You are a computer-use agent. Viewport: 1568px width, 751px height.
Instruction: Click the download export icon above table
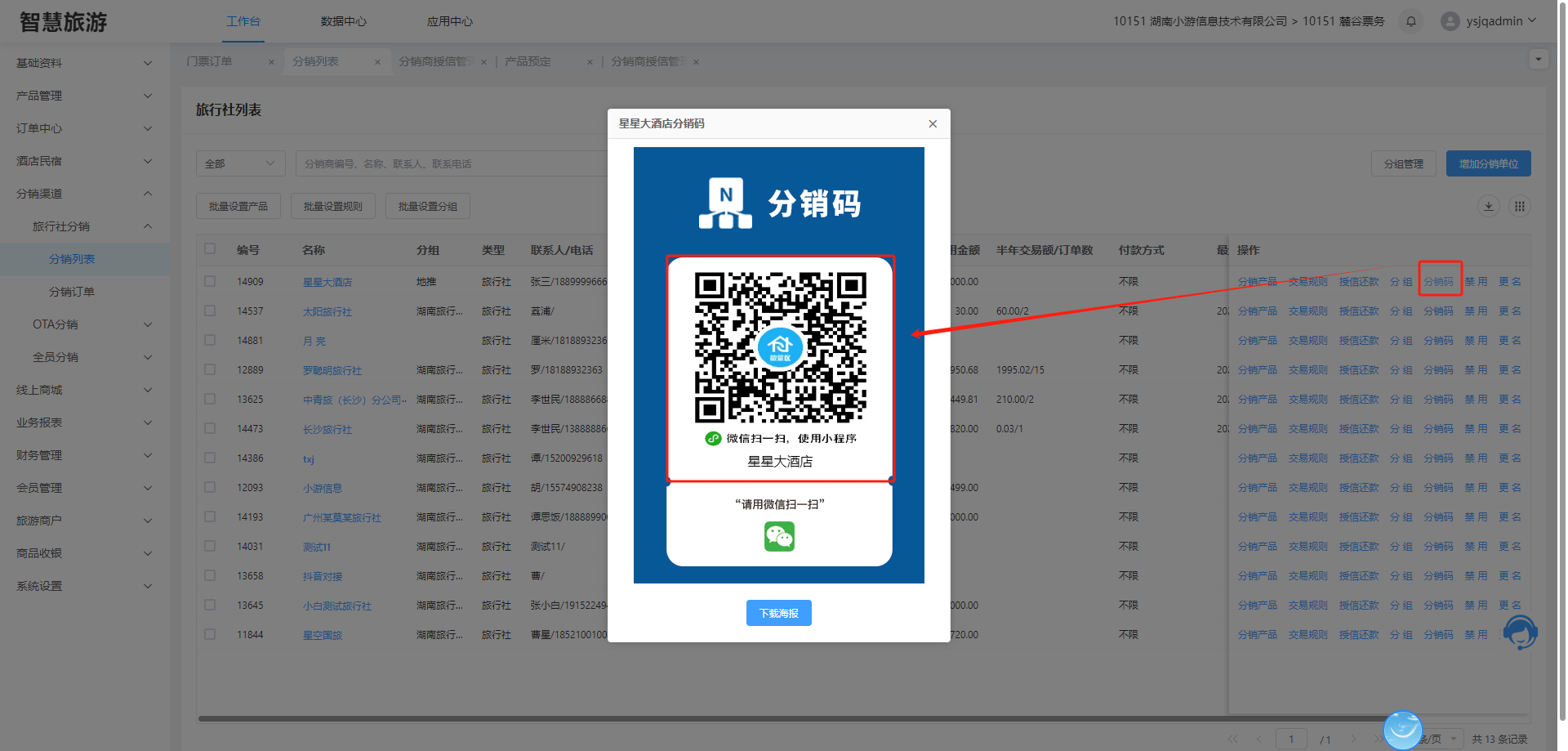pos(1489,206)
